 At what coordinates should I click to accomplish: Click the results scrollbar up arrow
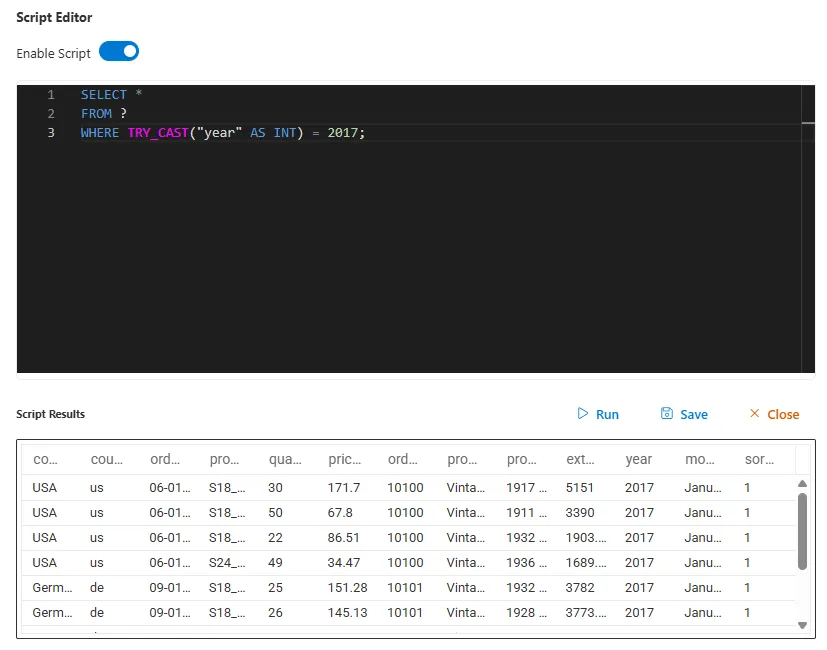[802, 484]
